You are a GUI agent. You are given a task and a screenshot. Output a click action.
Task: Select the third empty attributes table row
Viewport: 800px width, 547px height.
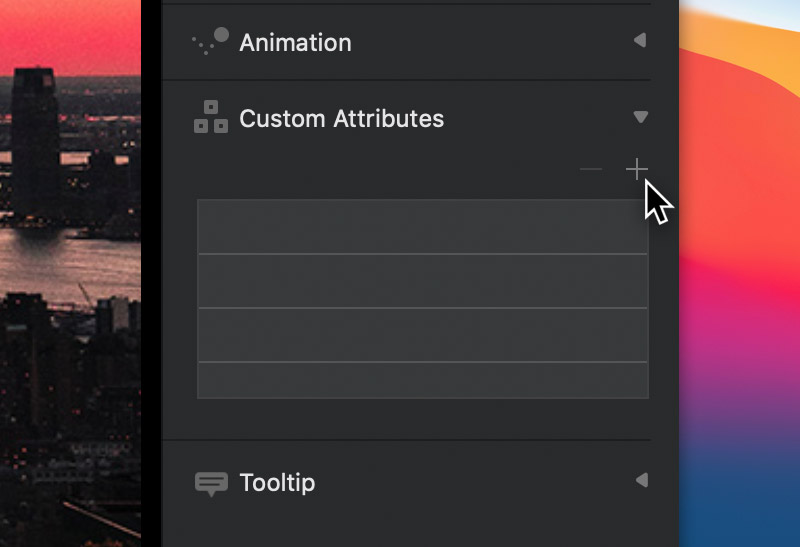[422, 335]
